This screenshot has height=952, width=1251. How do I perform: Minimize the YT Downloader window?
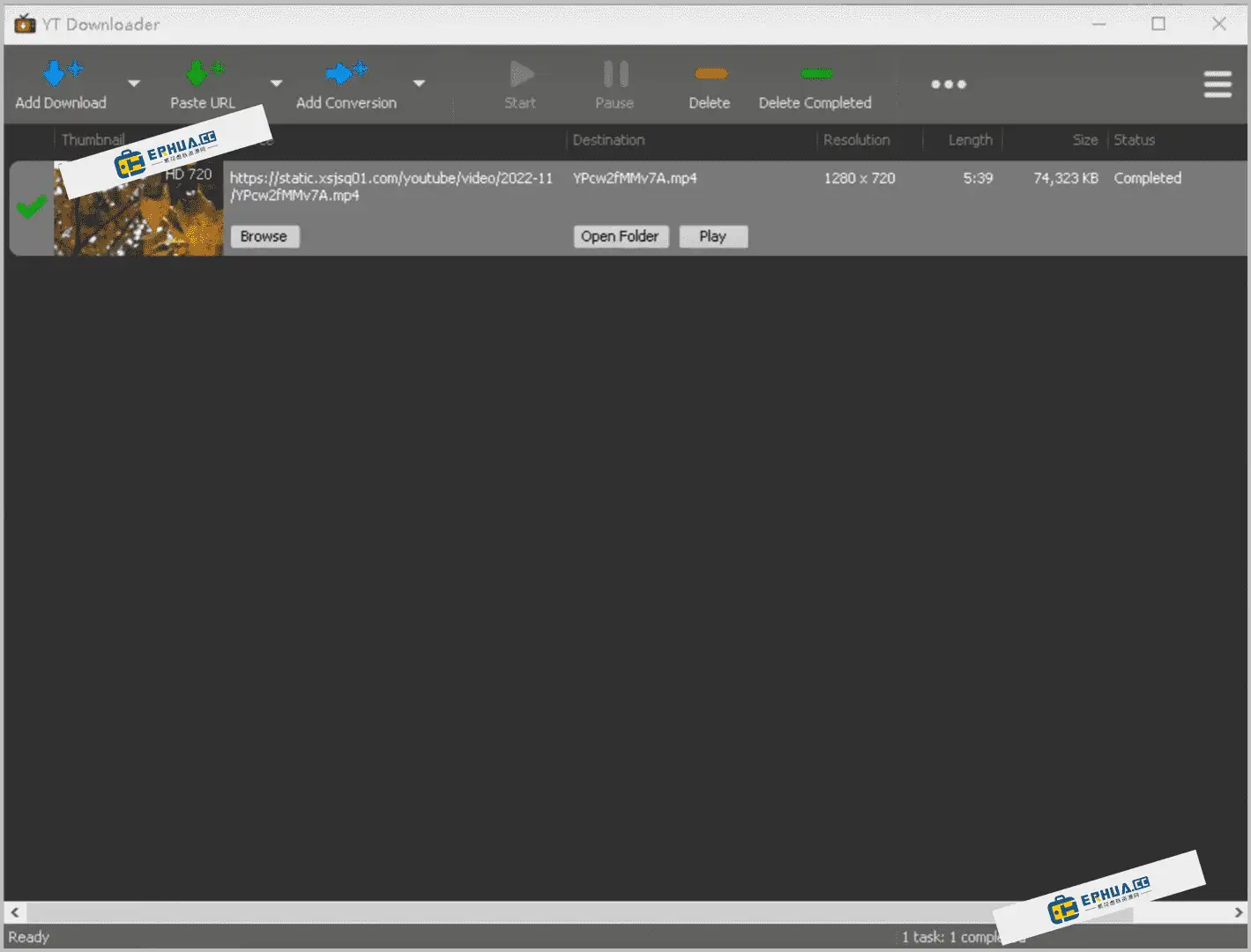(x=1098, y=24)
